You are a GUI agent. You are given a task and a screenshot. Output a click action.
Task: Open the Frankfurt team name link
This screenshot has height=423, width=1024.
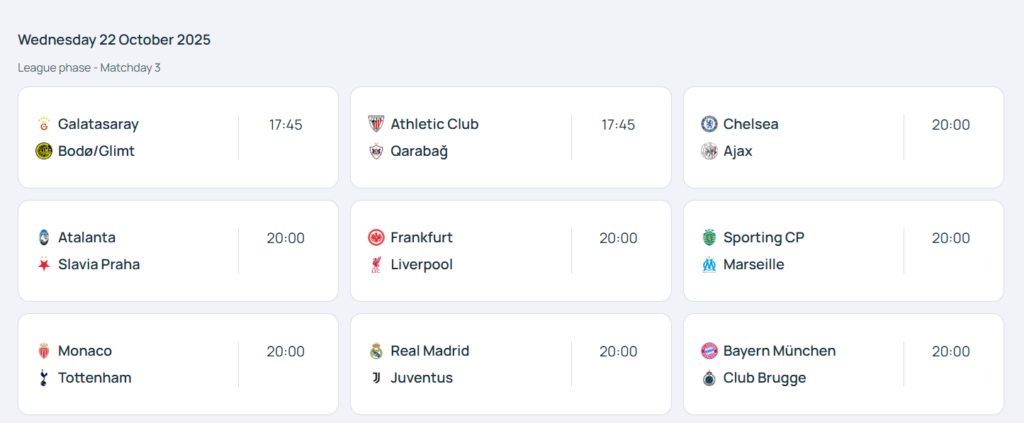pyautogui.click(x=421, y=237)
